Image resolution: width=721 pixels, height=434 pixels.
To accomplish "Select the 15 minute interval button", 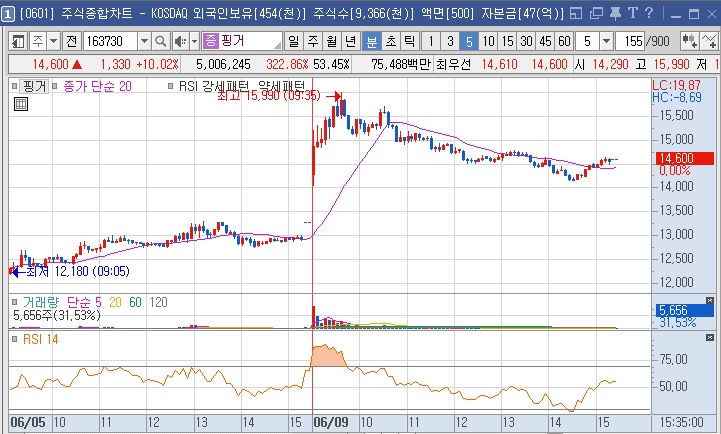I will point(508,41).
